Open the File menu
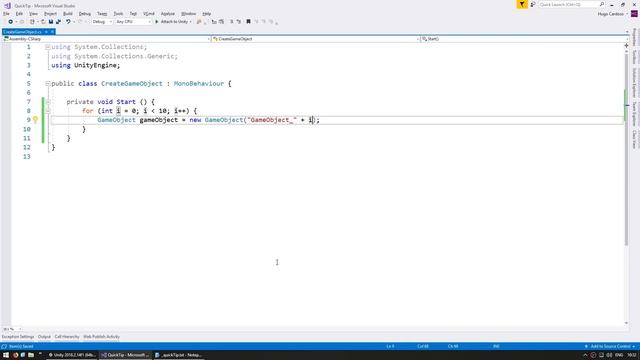640x360 pixels. pyautogui.click(x=6, y=14)
